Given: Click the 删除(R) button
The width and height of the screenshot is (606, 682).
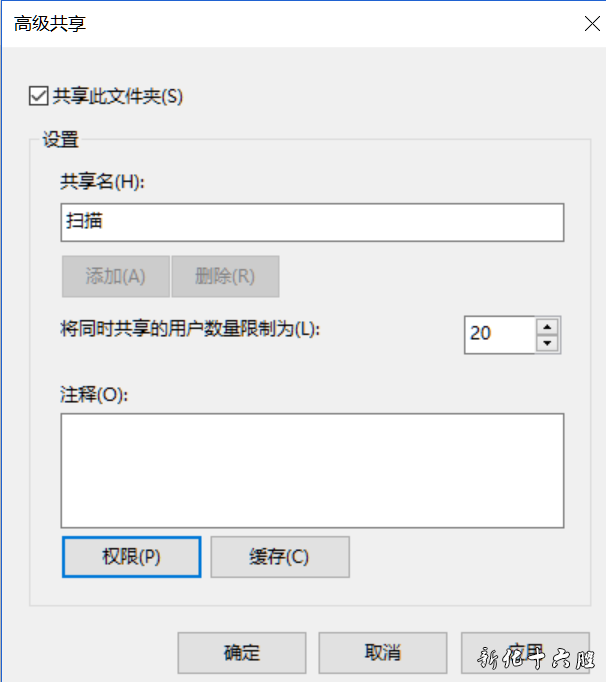Looking at the screenshot, I should [225, 276].
